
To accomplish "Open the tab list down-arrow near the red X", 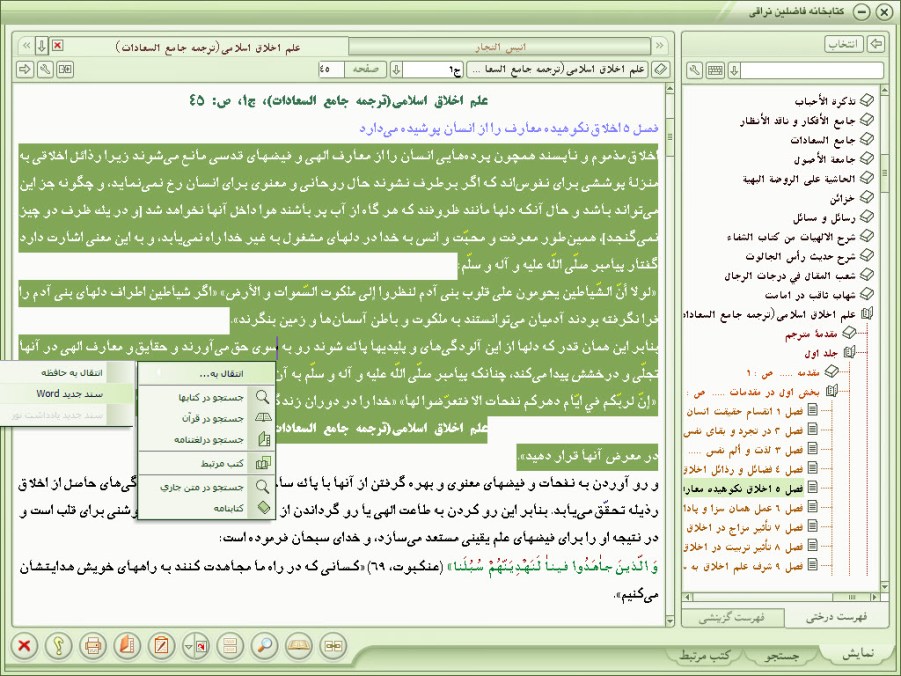I will (41, 45).
